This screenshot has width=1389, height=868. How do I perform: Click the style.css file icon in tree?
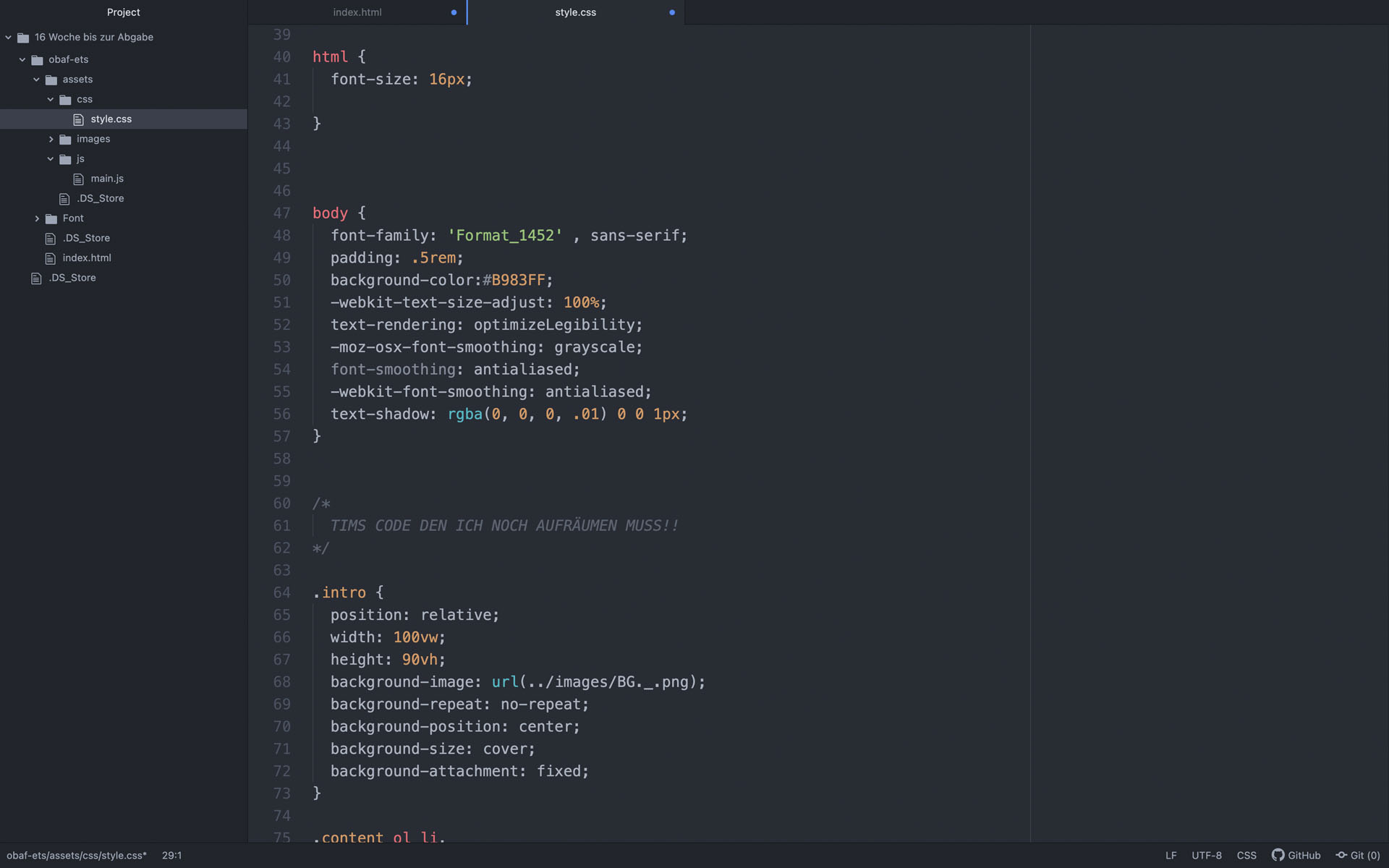coord(78,119)
